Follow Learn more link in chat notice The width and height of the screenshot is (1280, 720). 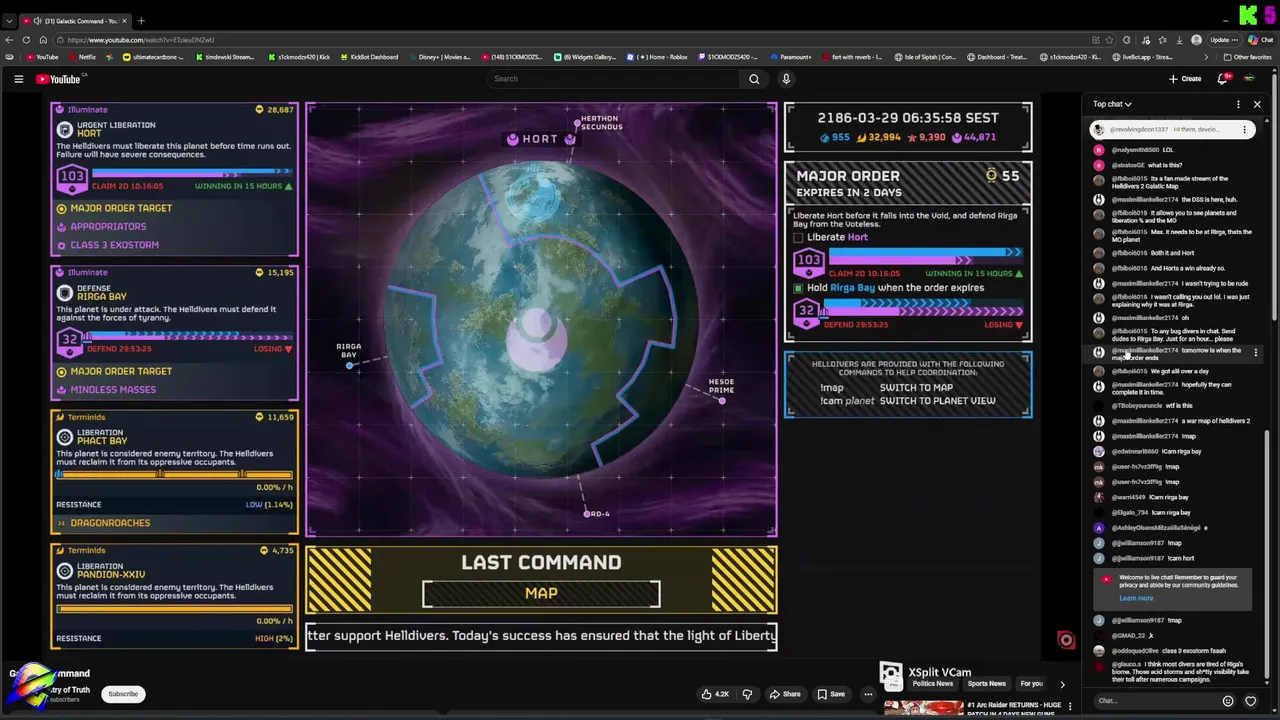pyautogui.click(x=1136, y=598)
